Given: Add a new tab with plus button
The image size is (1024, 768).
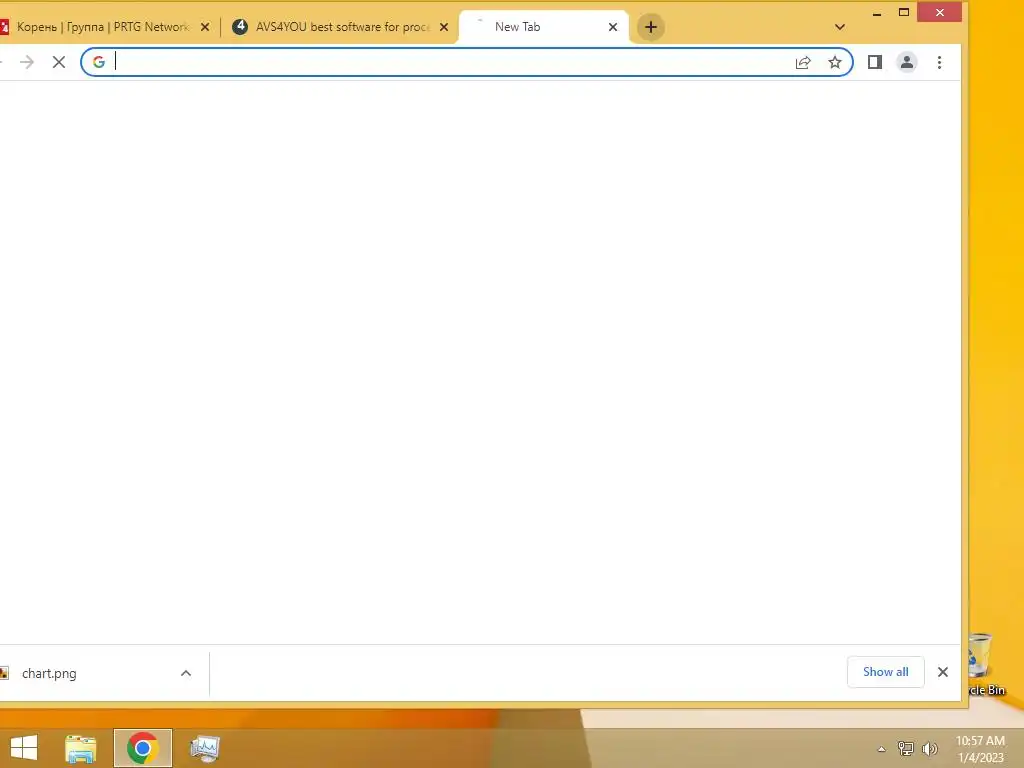Looking at the screenshot, I should click(650, 27).
